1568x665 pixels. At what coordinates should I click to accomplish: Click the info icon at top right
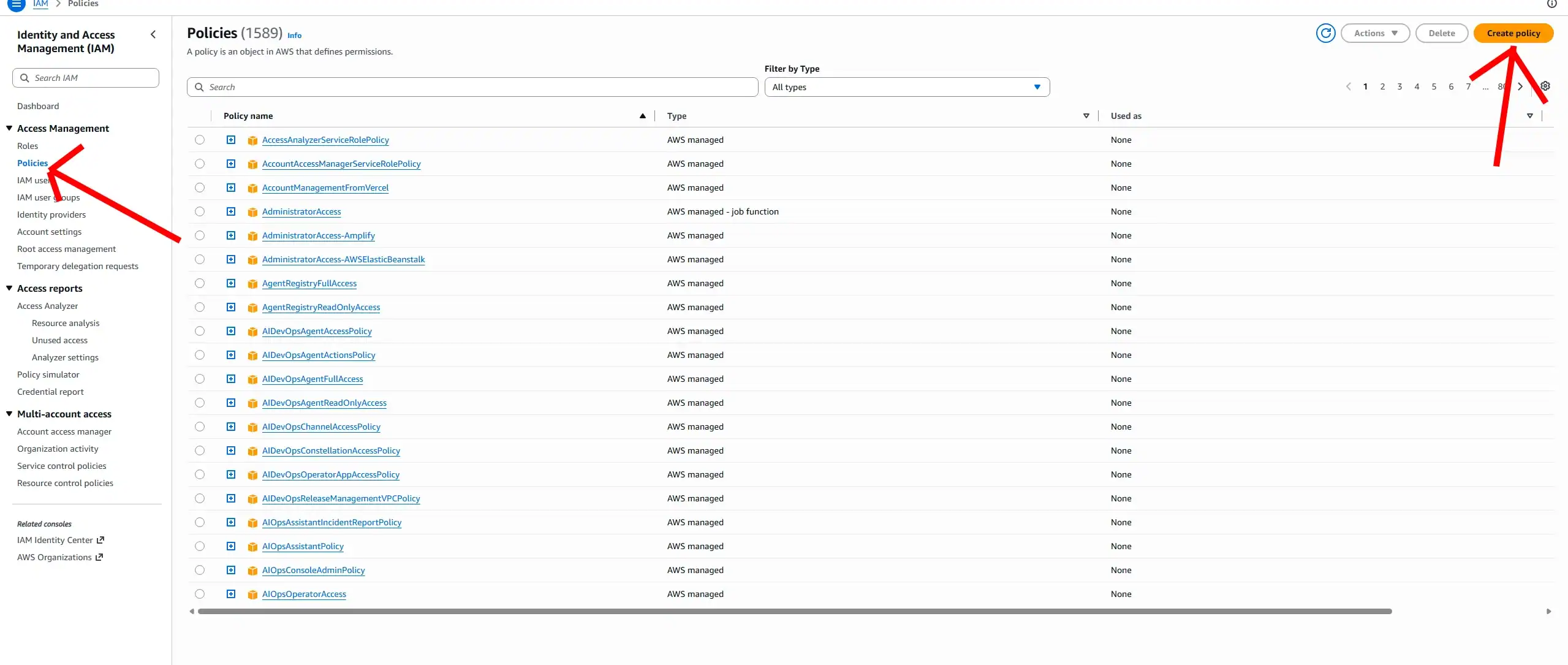1551,4
